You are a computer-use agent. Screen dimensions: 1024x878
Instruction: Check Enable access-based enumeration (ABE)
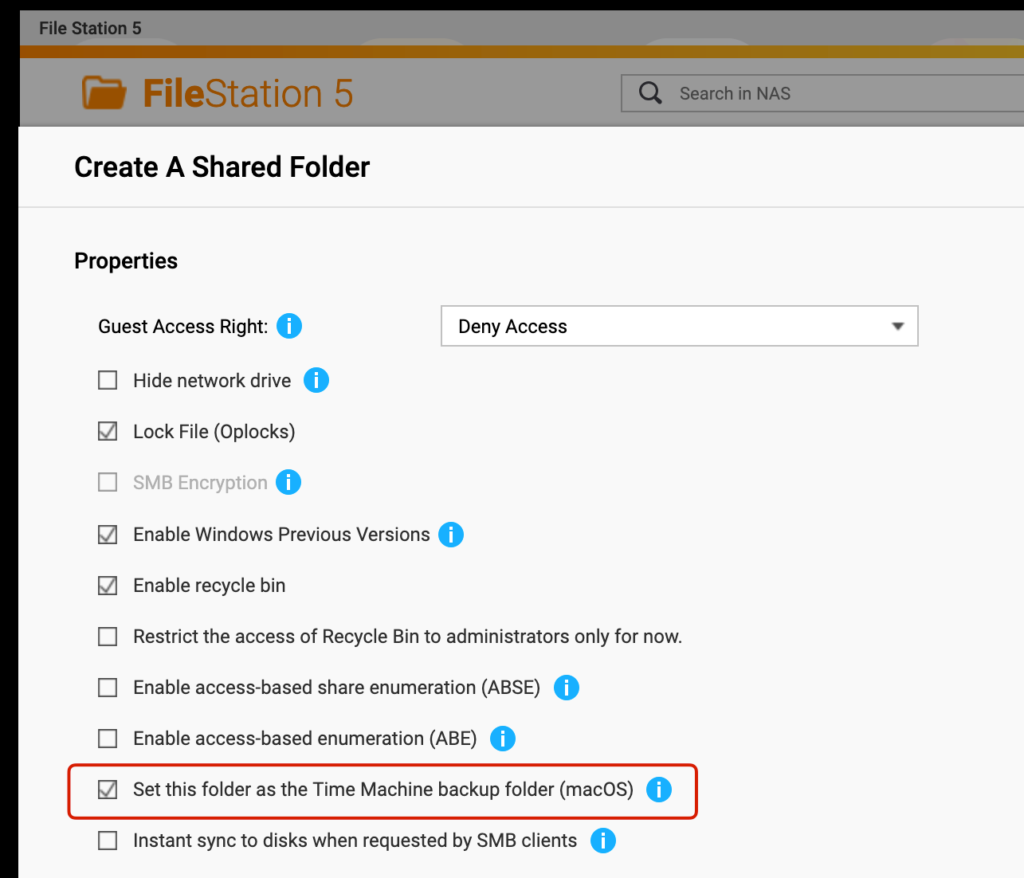(107, 738)
